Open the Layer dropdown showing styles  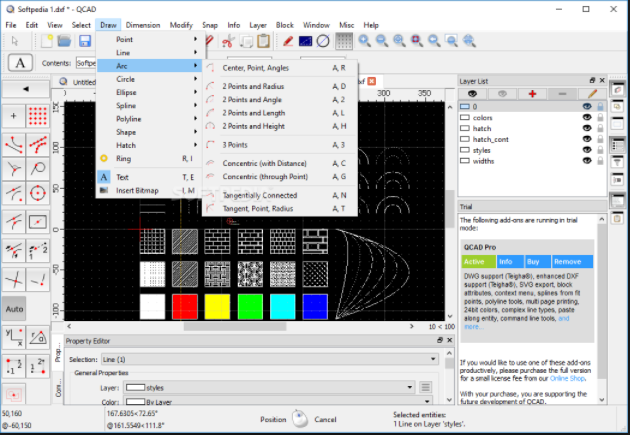[269, 387]
